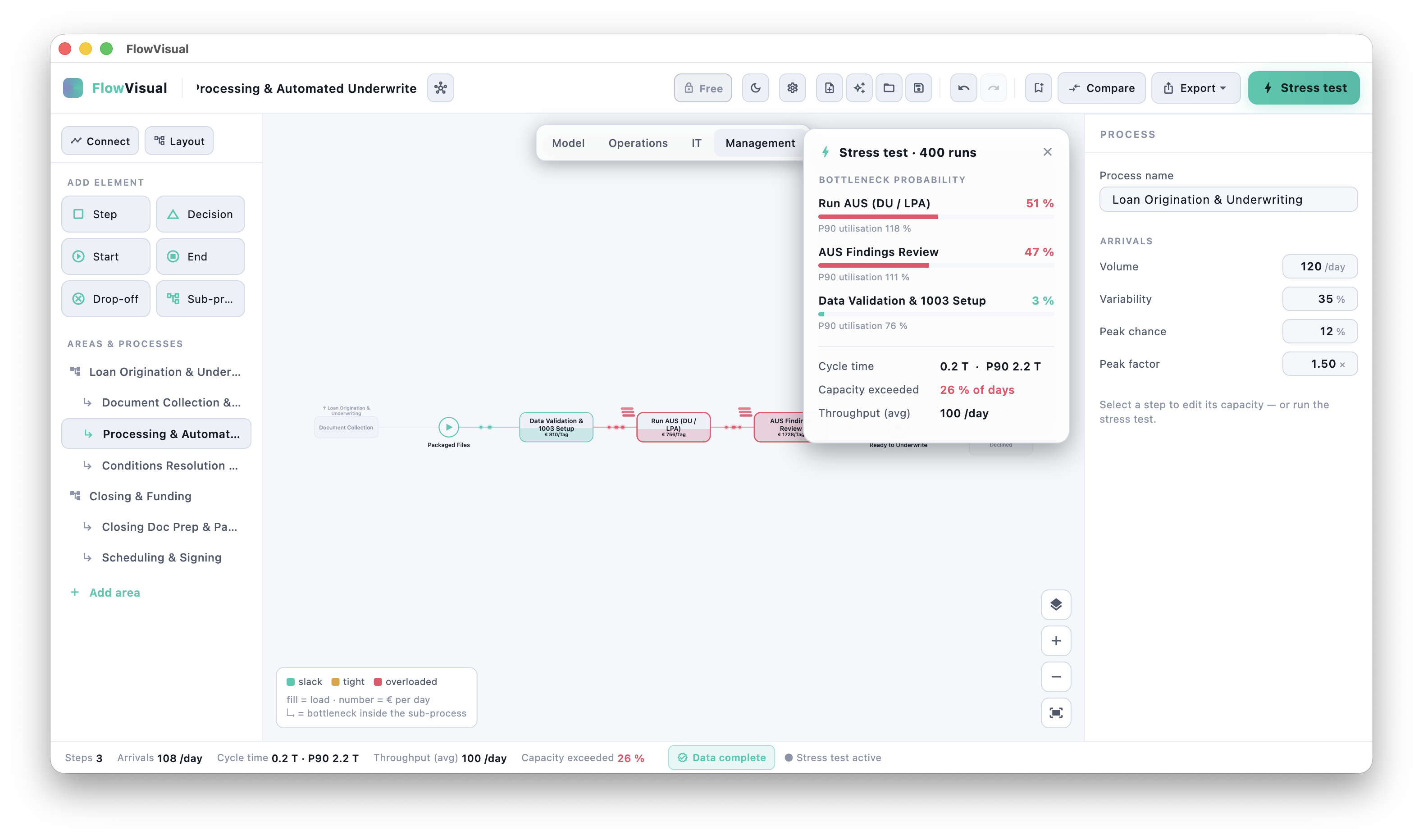Viewport: 1423px width, 840px height.
Task: Zoom out of the canvas
Action: pos(1056,676)
